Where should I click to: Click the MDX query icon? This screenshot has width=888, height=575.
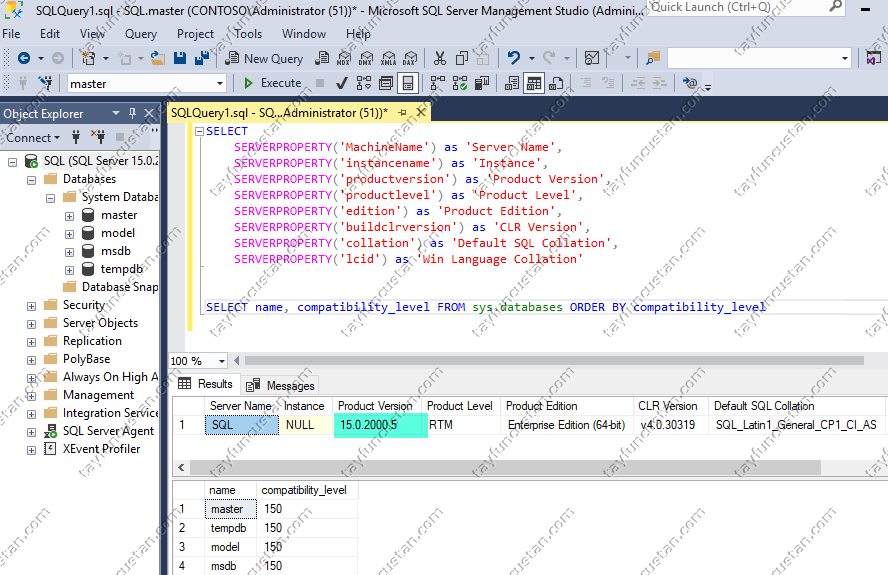coord(344,58)
